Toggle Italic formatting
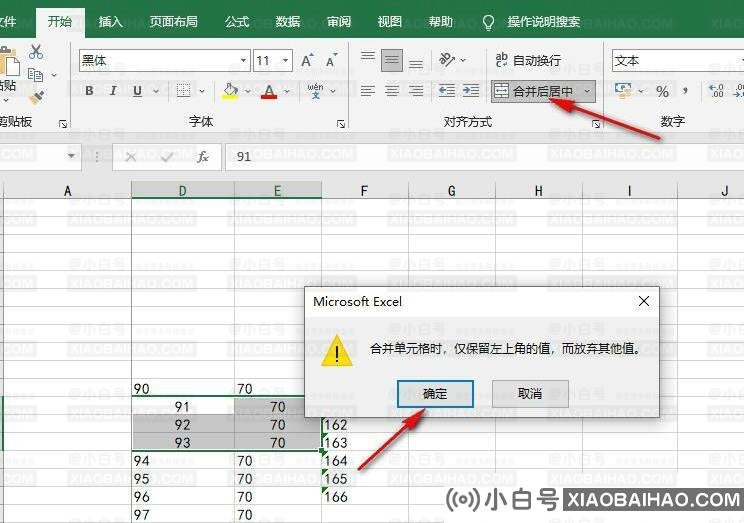The width and height of the screenshot is (744, 523). pos(113,91)
